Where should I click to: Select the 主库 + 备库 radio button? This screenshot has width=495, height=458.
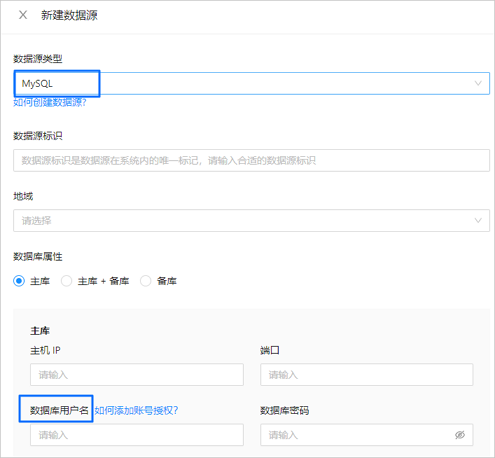(66, 281)
